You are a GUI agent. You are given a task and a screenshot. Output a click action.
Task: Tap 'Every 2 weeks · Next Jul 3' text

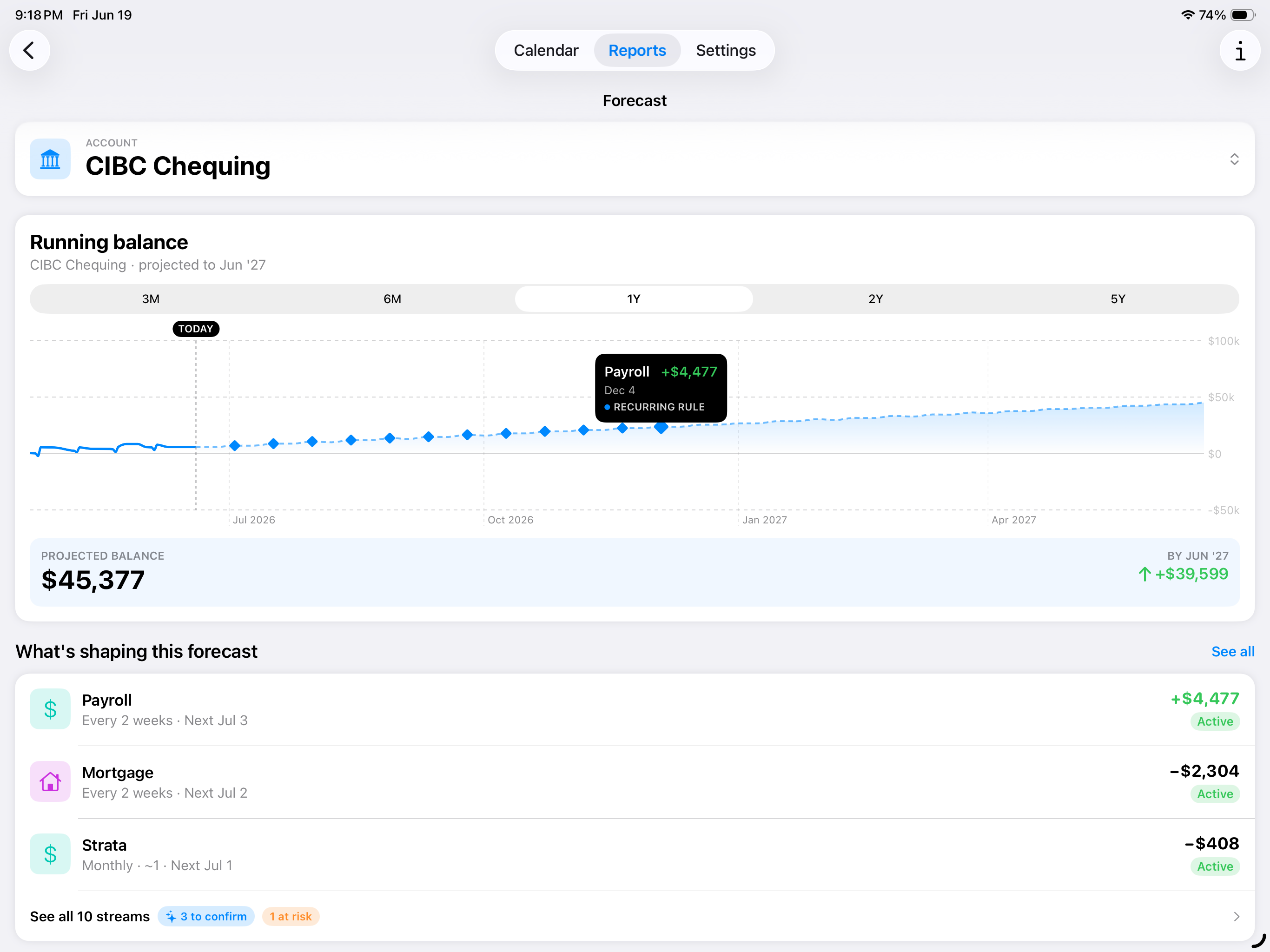click(x=165, y=721)
